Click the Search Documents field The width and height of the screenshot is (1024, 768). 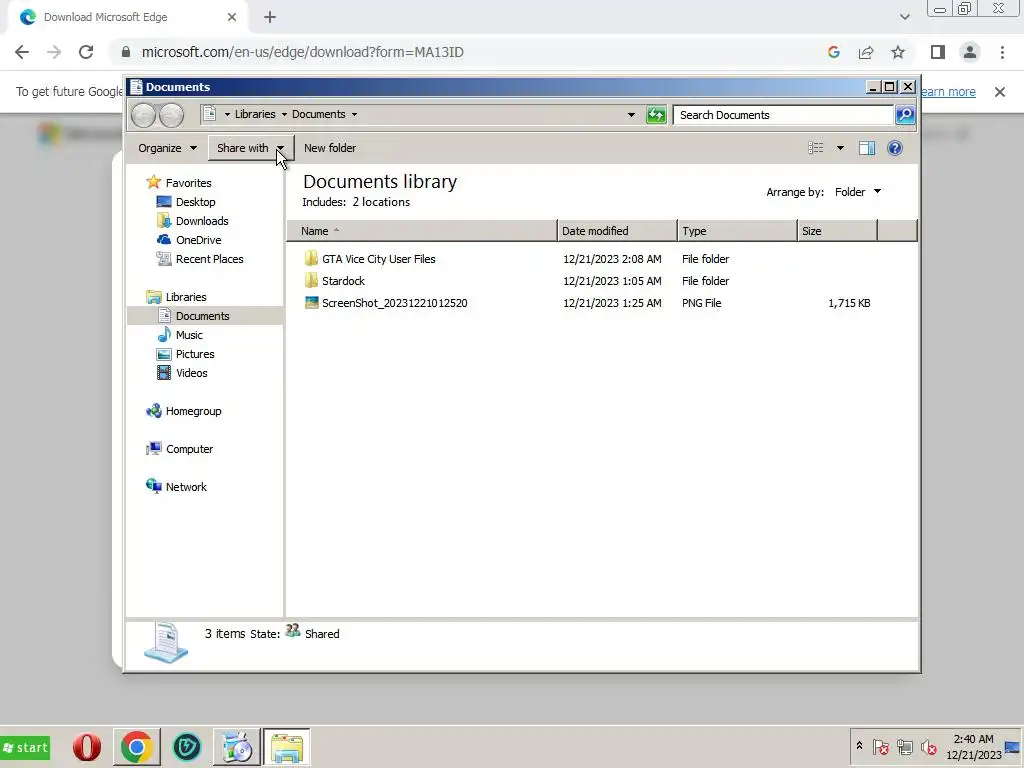coord(783,115)
